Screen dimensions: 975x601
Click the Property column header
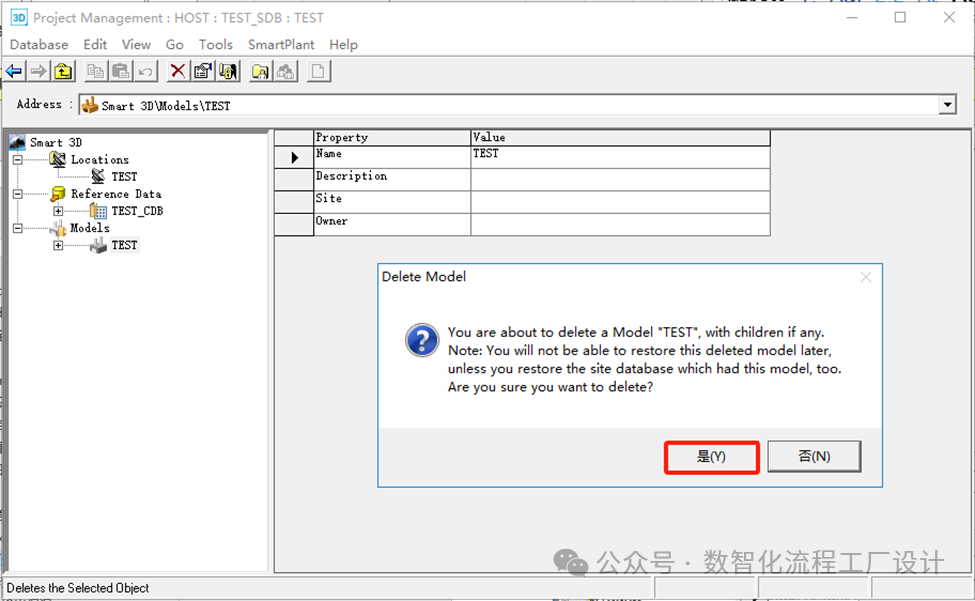point(392,137)
